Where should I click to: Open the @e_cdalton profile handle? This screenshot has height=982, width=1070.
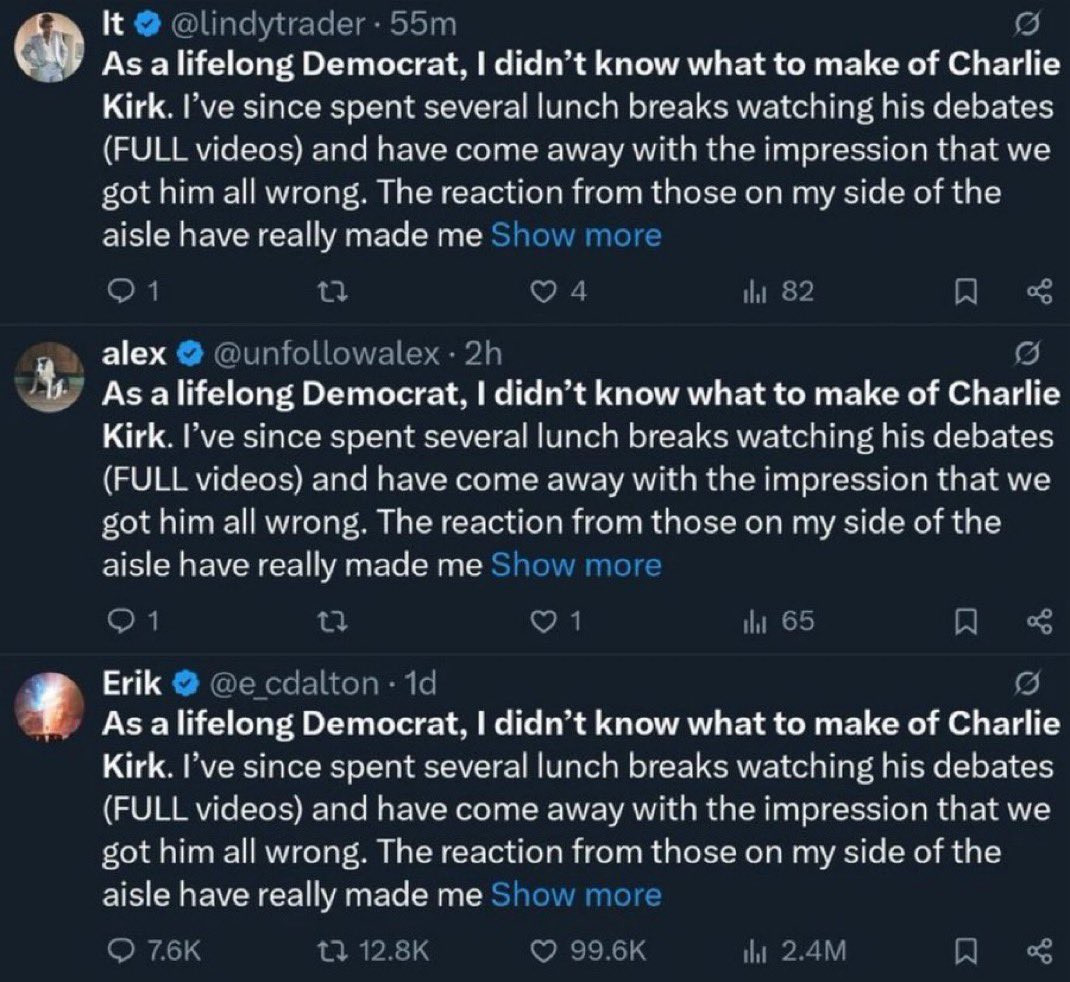(x=292, y=684)
